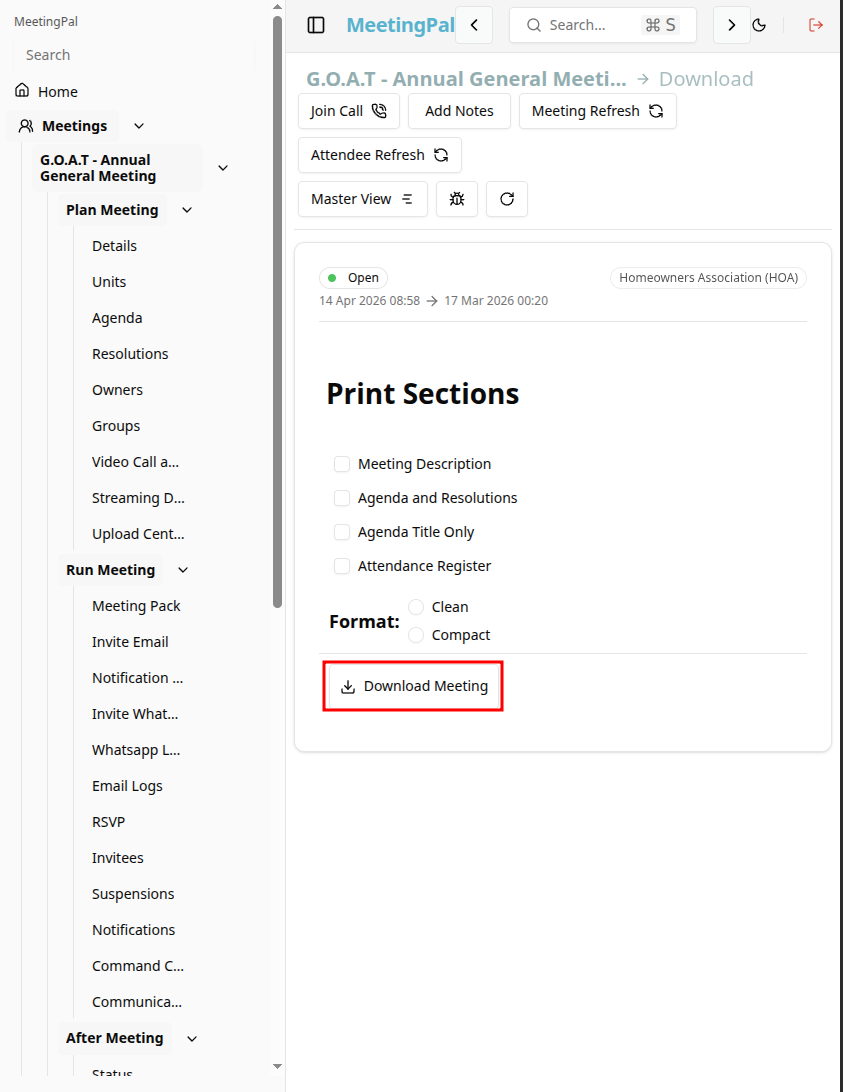Collapse the Plan Meeting chevron
The image size is (843, 1092).
point(187,210)
